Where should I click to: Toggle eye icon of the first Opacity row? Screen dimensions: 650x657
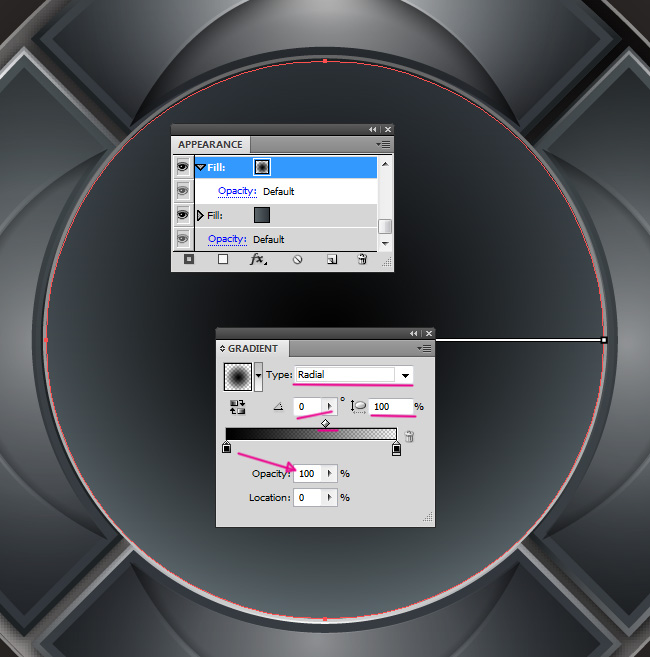183,191
